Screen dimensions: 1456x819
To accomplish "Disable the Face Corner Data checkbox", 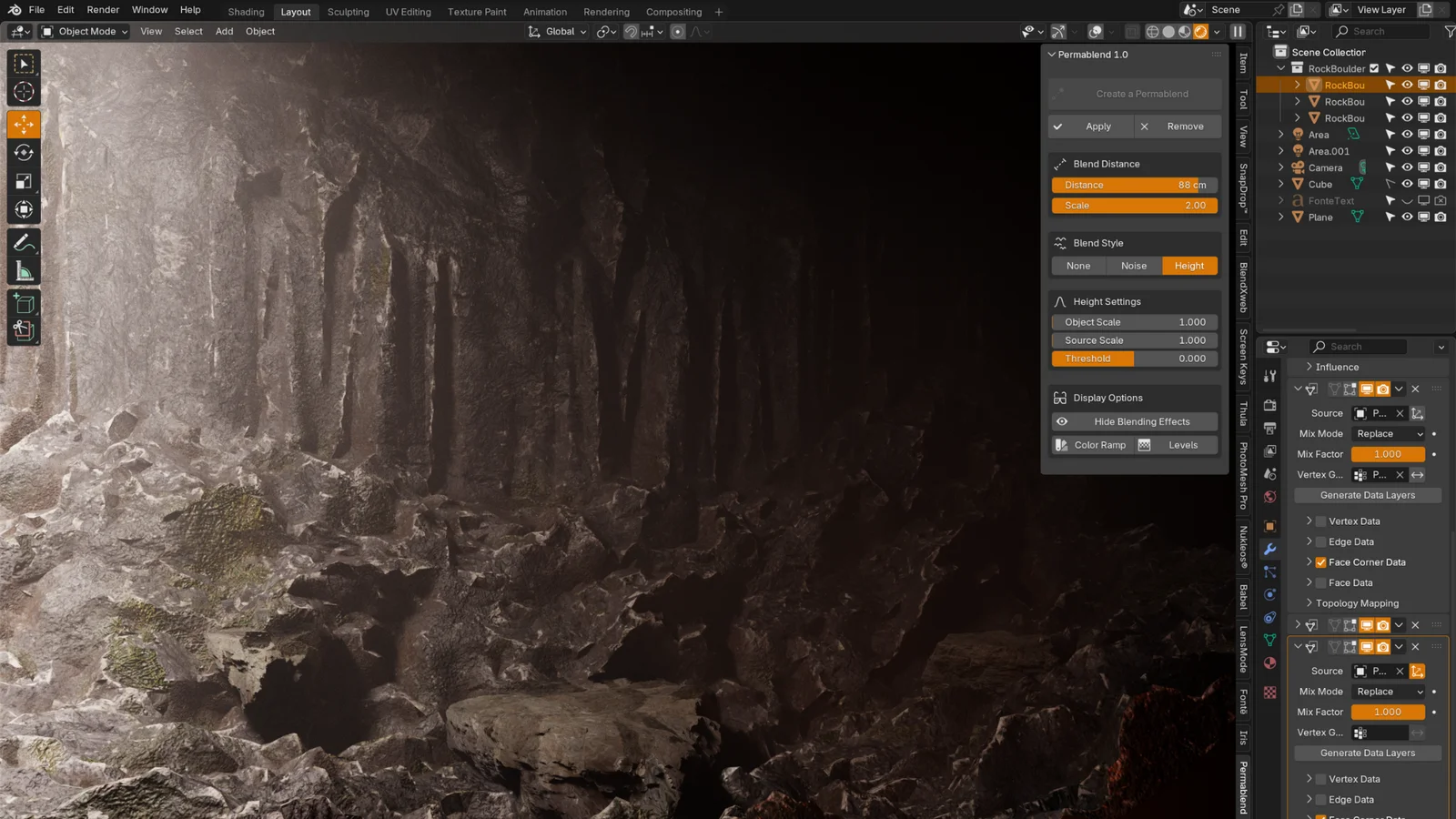I will [x=1321, y=561].
